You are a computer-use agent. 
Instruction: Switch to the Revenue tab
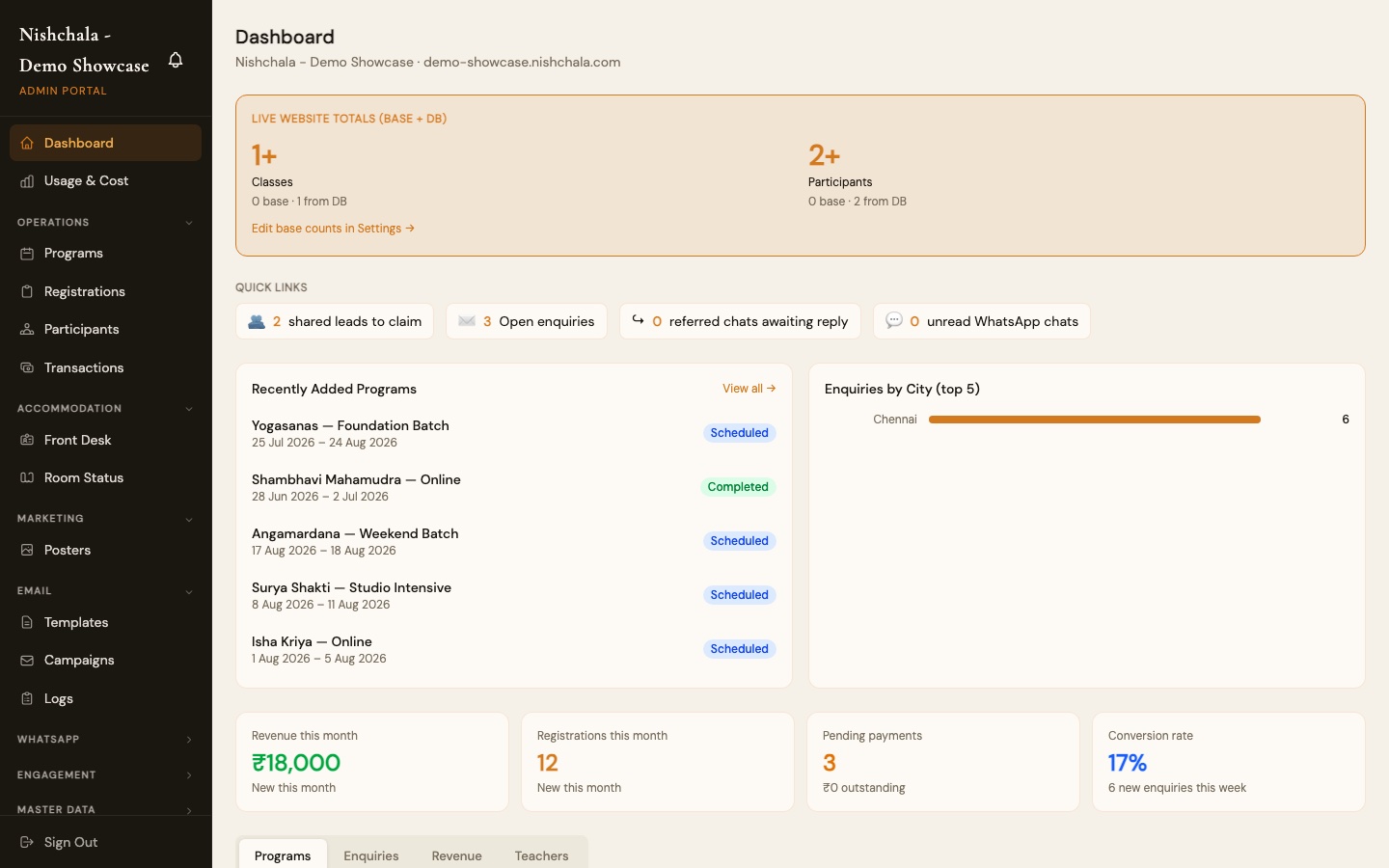click(x=456, y=855)
